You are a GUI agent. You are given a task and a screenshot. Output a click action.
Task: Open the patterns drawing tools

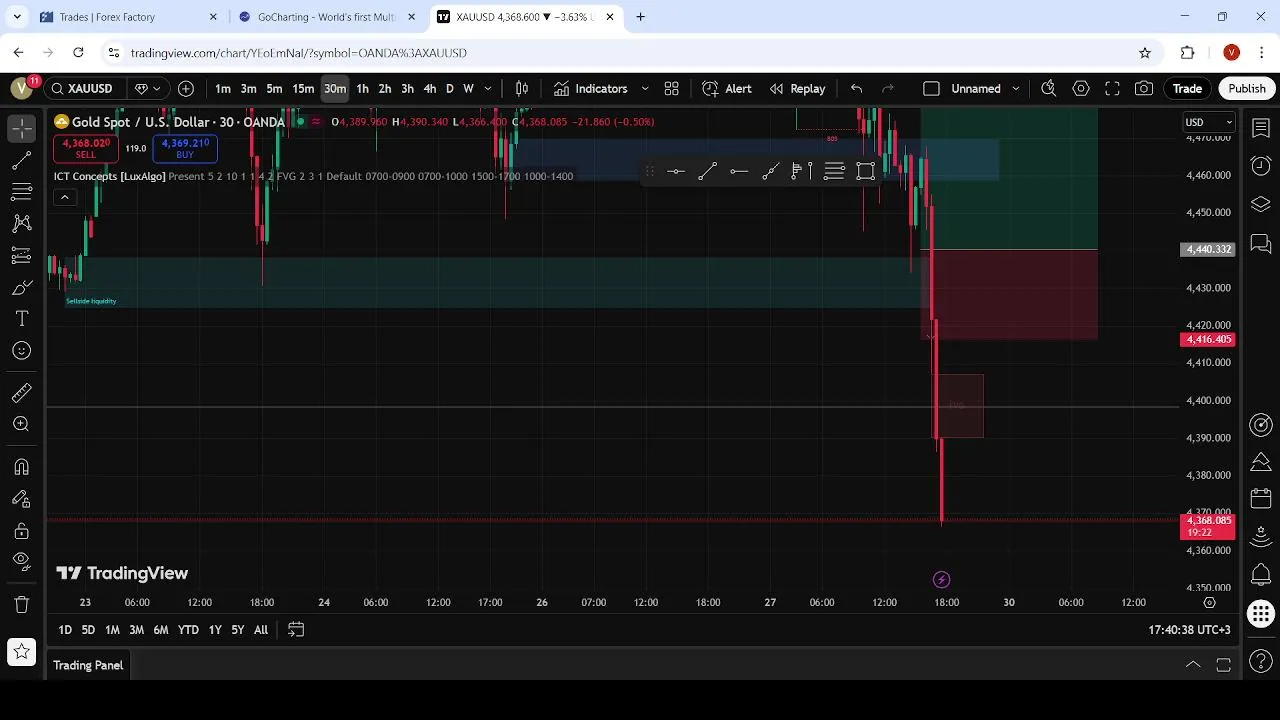(x=21, y=224)
